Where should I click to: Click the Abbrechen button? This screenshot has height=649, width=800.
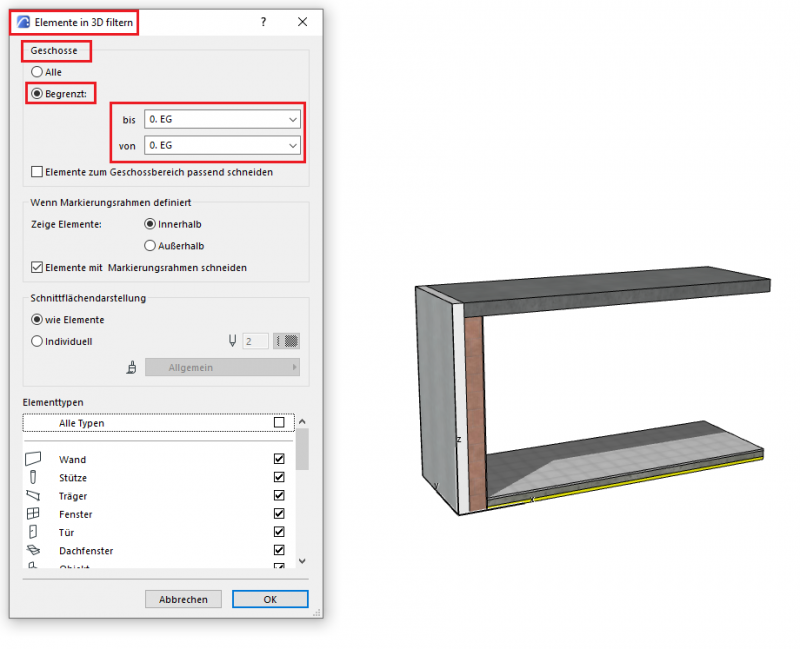click(183, 599)
